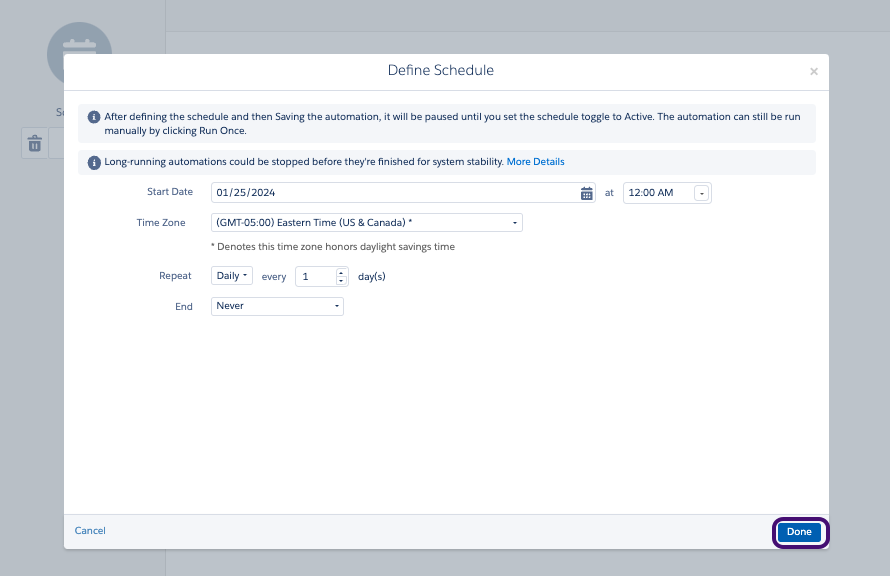Click the down arrow to decrease day interval
The width and height of the screenshot is (890, 576).
click(341, 280)
